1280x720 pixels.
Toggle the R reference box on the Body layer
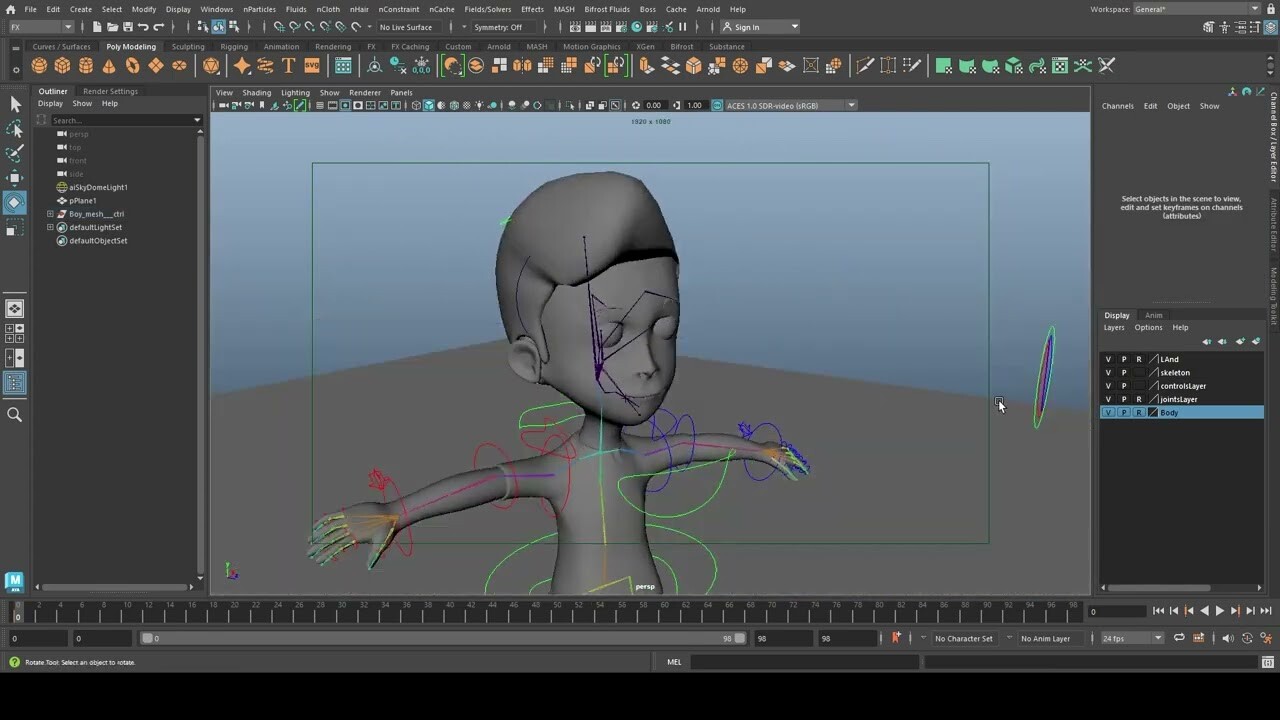(1139, 412)
